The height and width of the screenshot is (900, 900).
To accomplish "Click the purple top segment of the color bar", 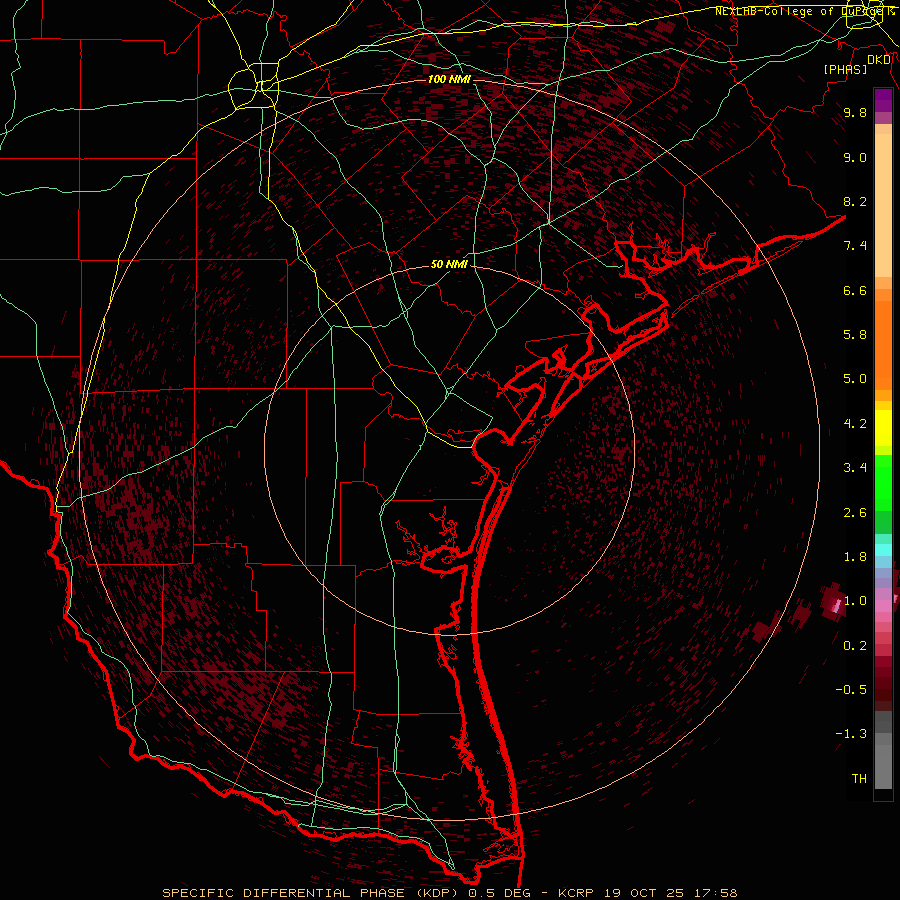I will point(883,100).
